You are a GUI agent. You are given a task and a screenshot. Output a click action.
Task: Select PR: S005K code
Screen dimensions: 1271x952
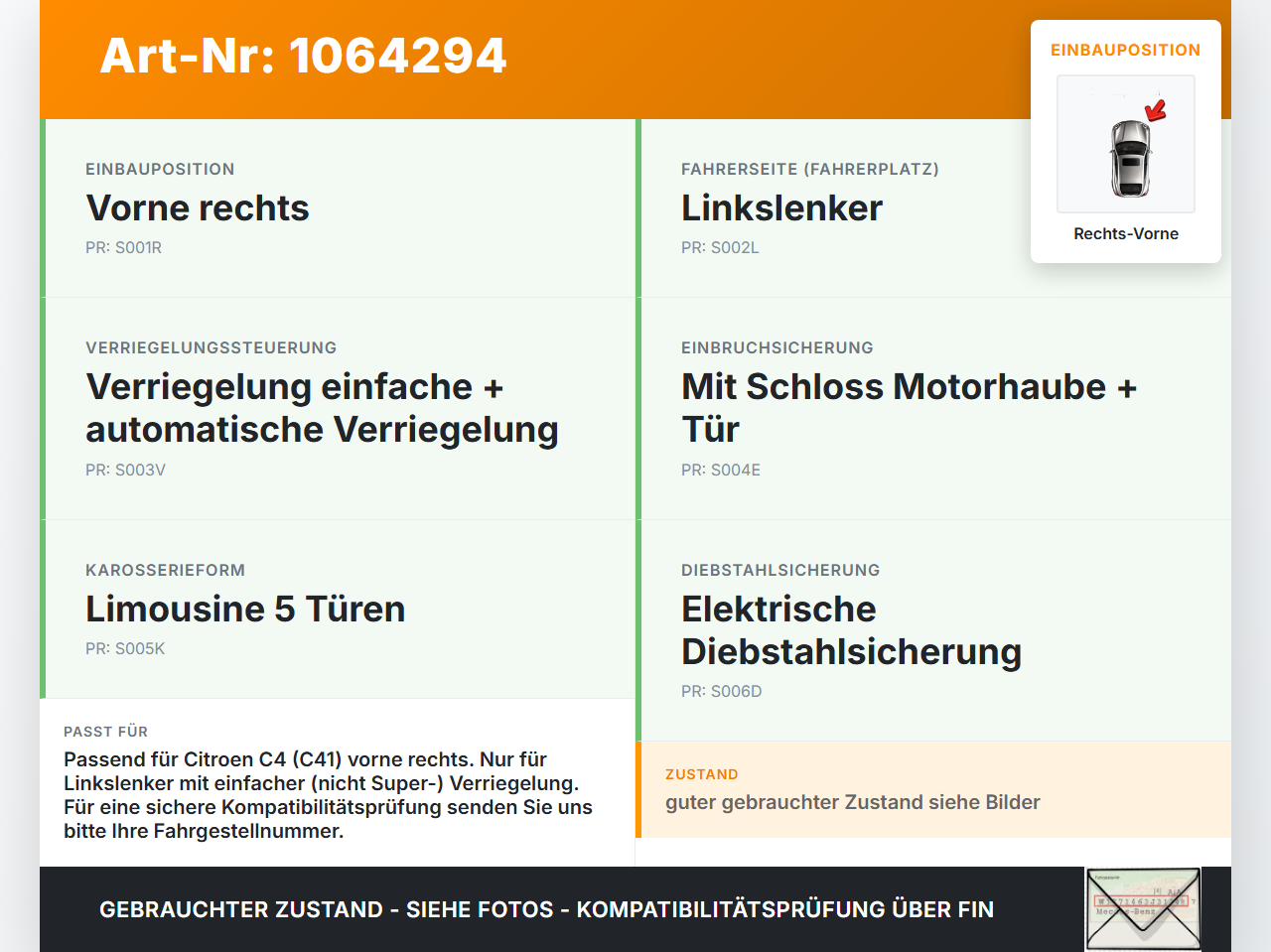pos(125,649)
